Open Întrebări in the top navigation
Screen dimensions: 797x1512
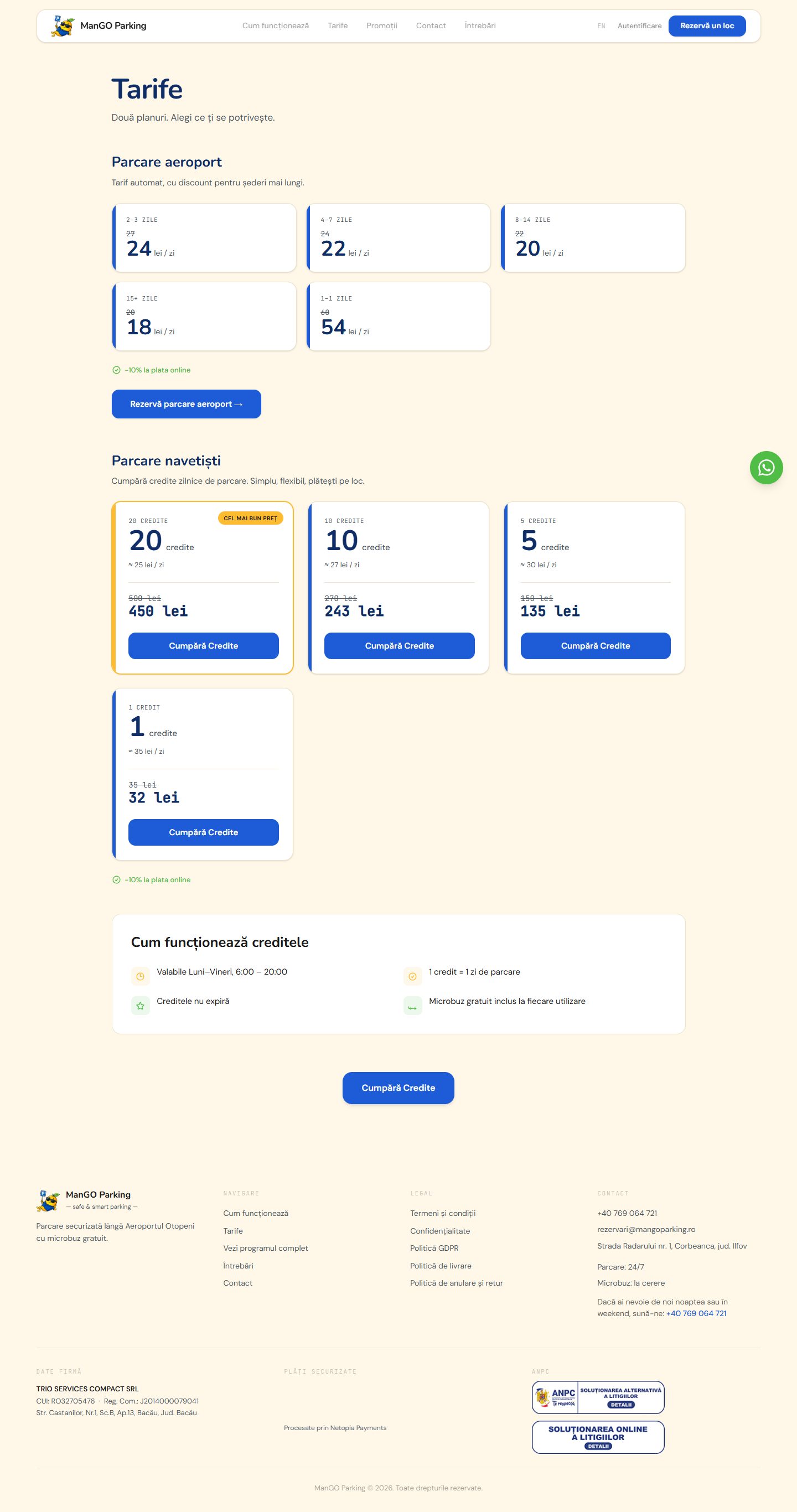click(x=480, y=26)
